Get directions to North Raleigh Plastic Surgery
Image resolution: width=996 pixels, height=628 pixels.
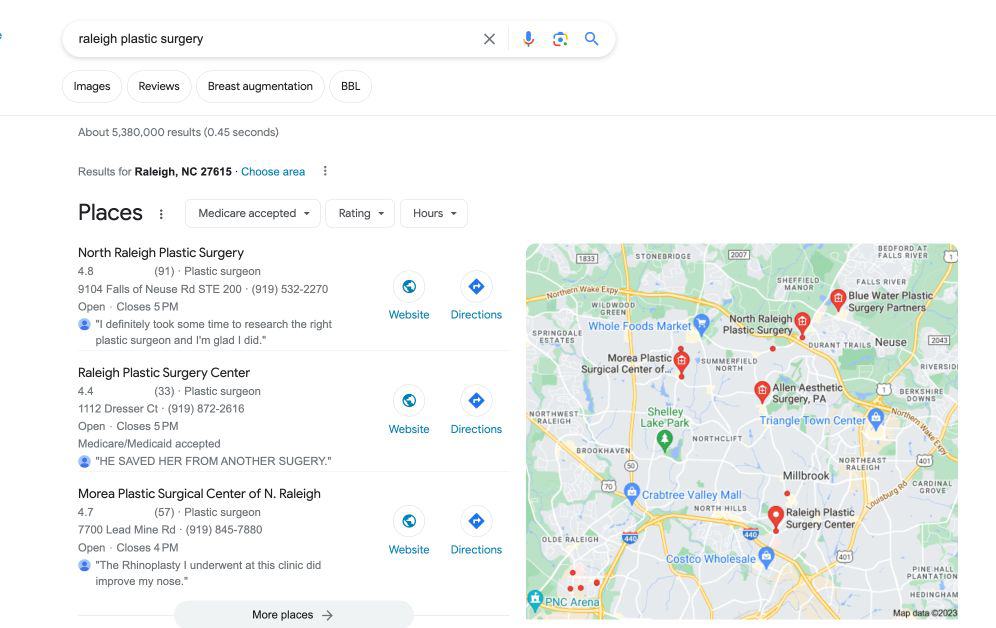coord(476,287)
